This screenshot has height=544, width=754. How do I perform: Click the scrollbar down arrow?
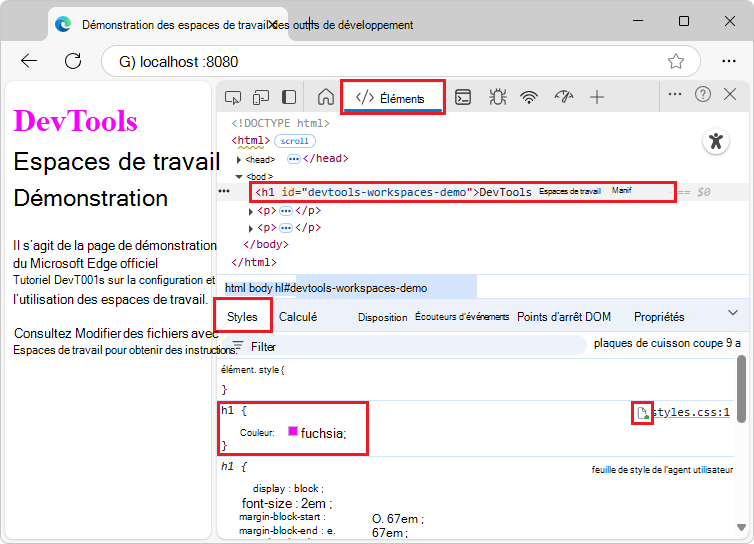click(x=741, y=527)
